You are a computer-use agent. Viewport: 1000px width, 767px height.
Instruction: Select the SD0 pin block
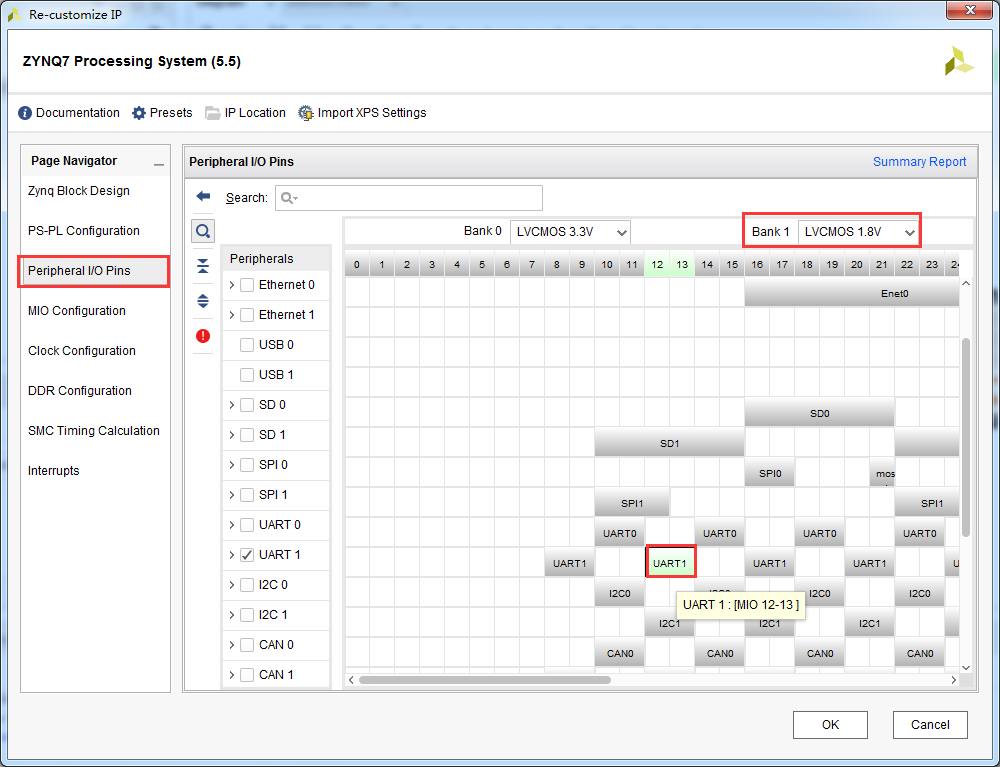[x=820, y=413]
